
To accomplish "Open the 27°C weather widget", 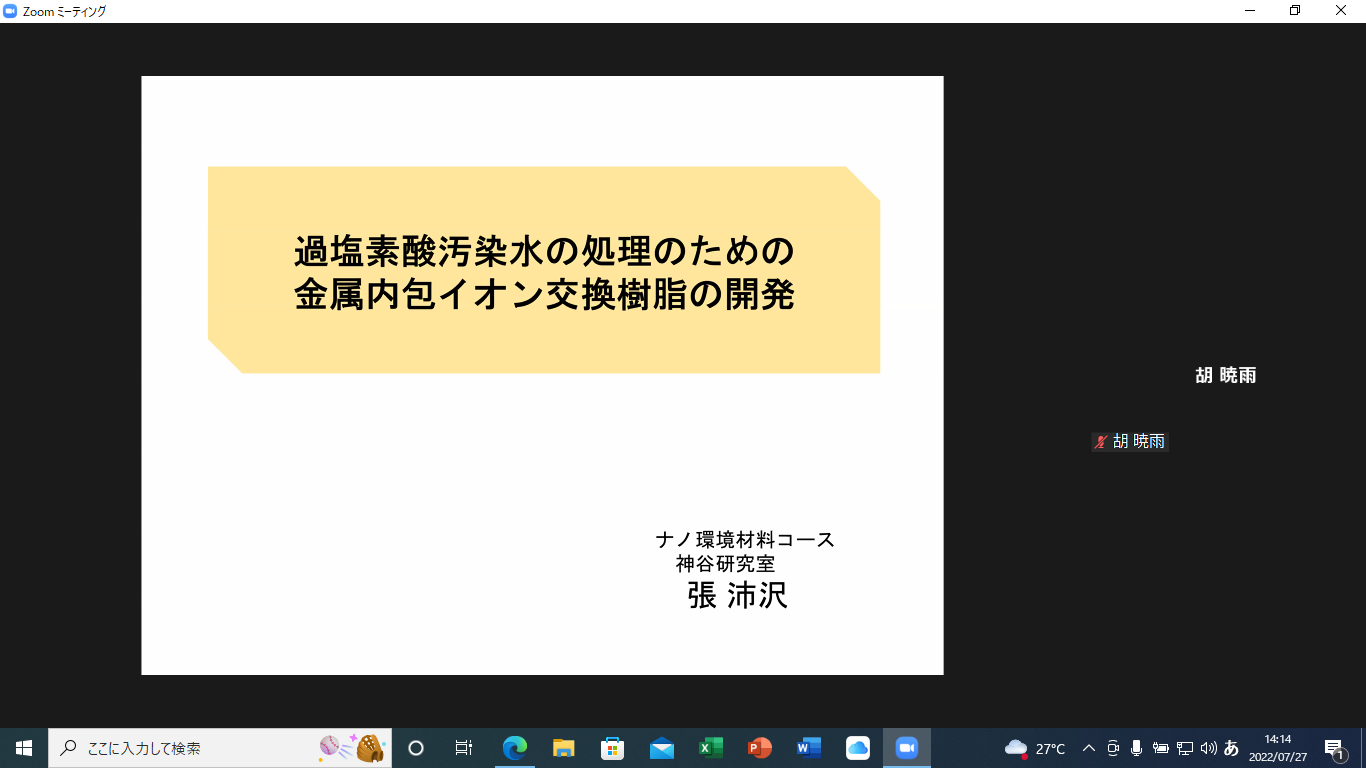I will tap(1035, 748).
